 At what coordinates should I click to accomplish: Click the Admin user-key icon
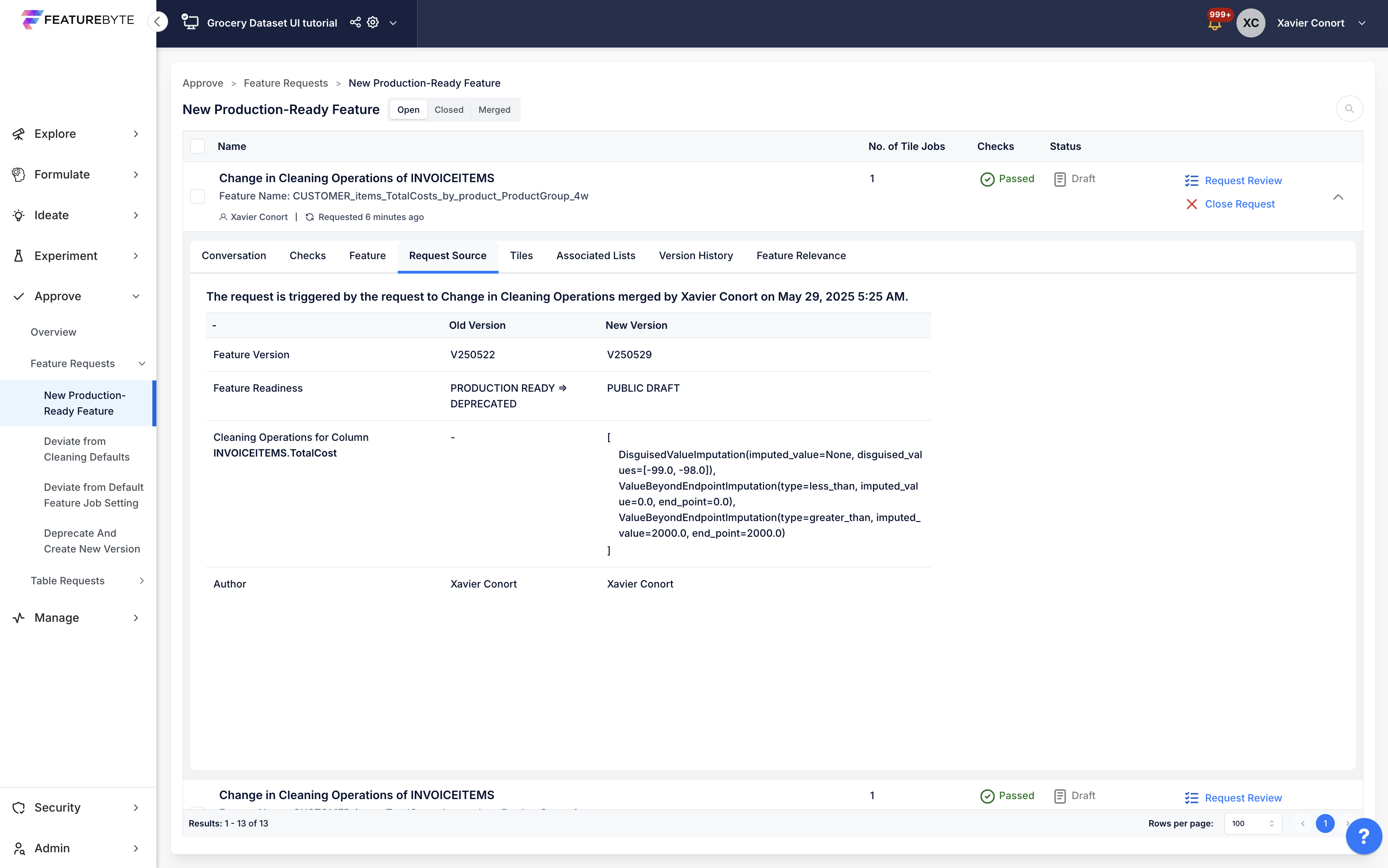(x=19, y=849)
